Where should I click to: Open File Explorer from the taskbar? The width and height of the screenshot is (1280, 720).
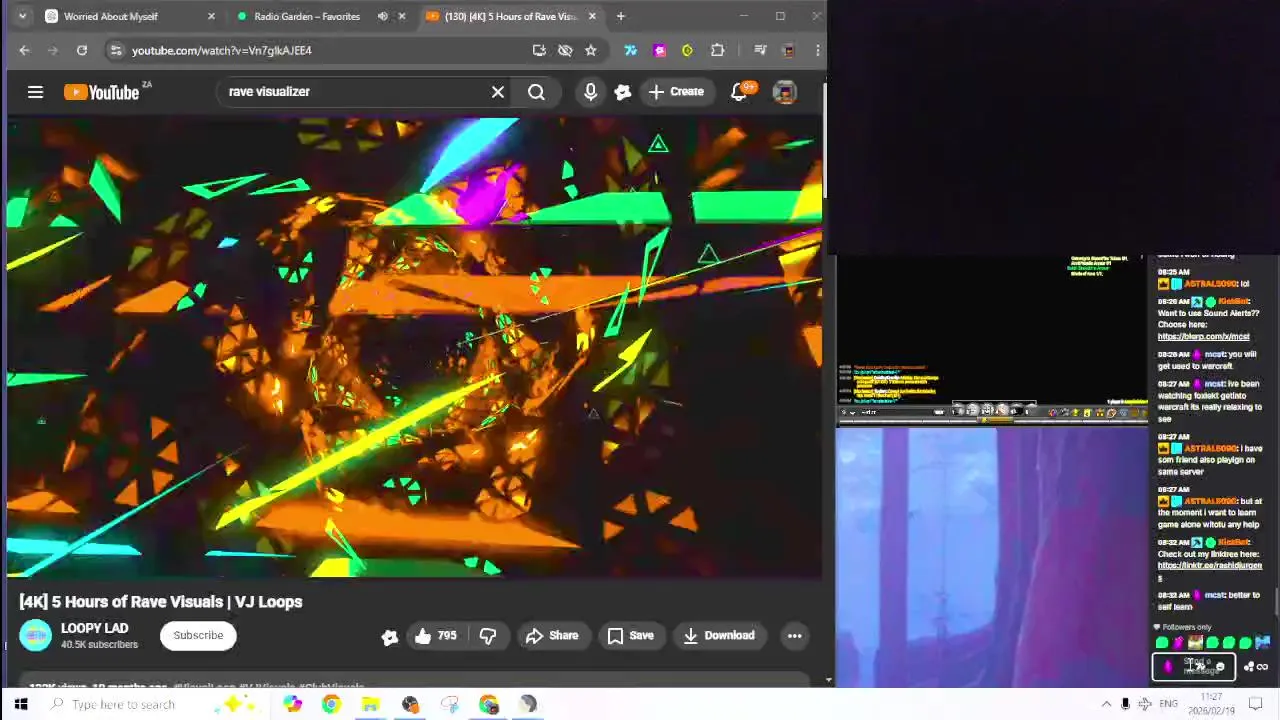370,704
